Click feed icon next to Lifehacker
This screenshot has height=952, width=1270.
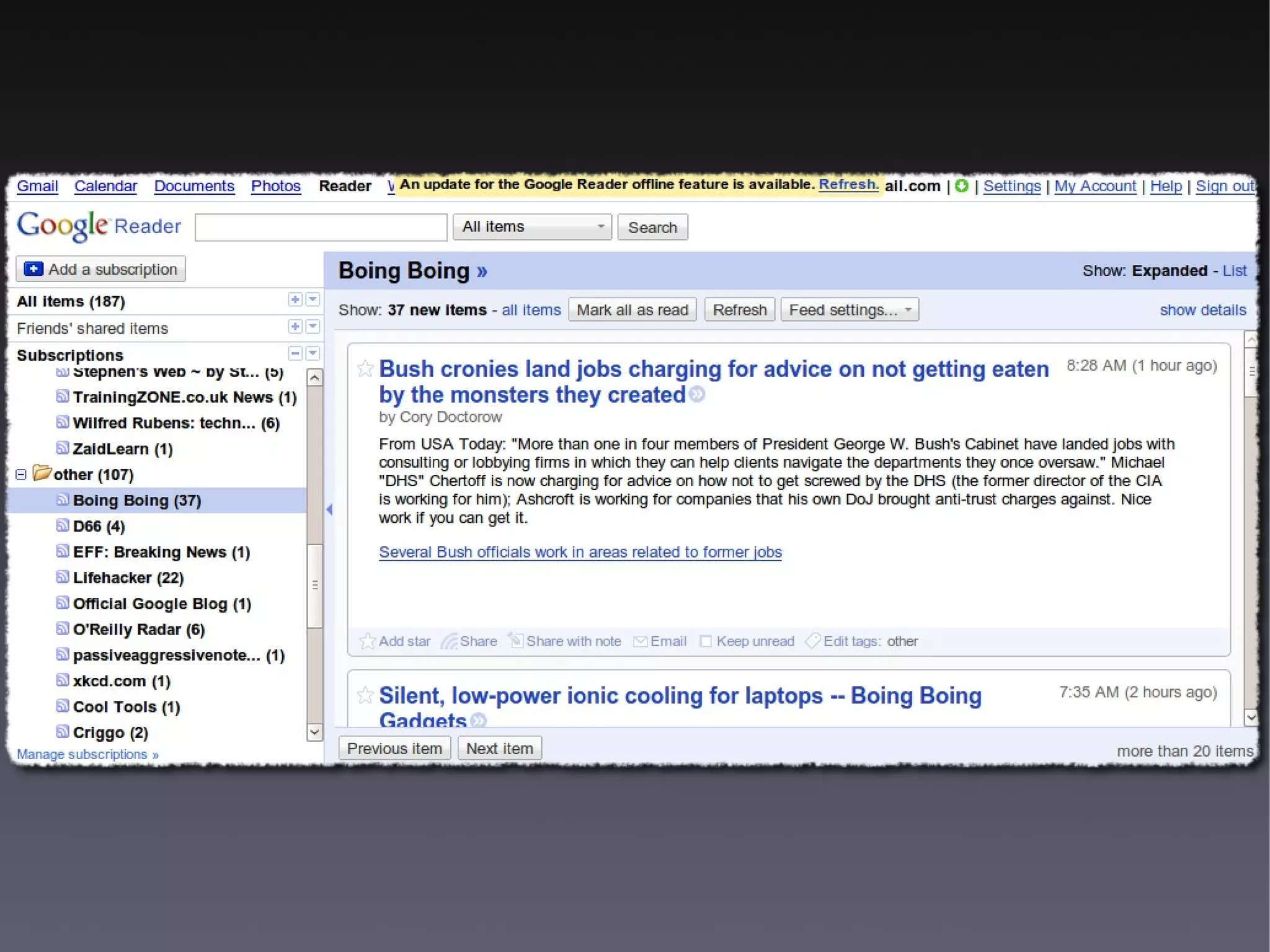(62, 577)
